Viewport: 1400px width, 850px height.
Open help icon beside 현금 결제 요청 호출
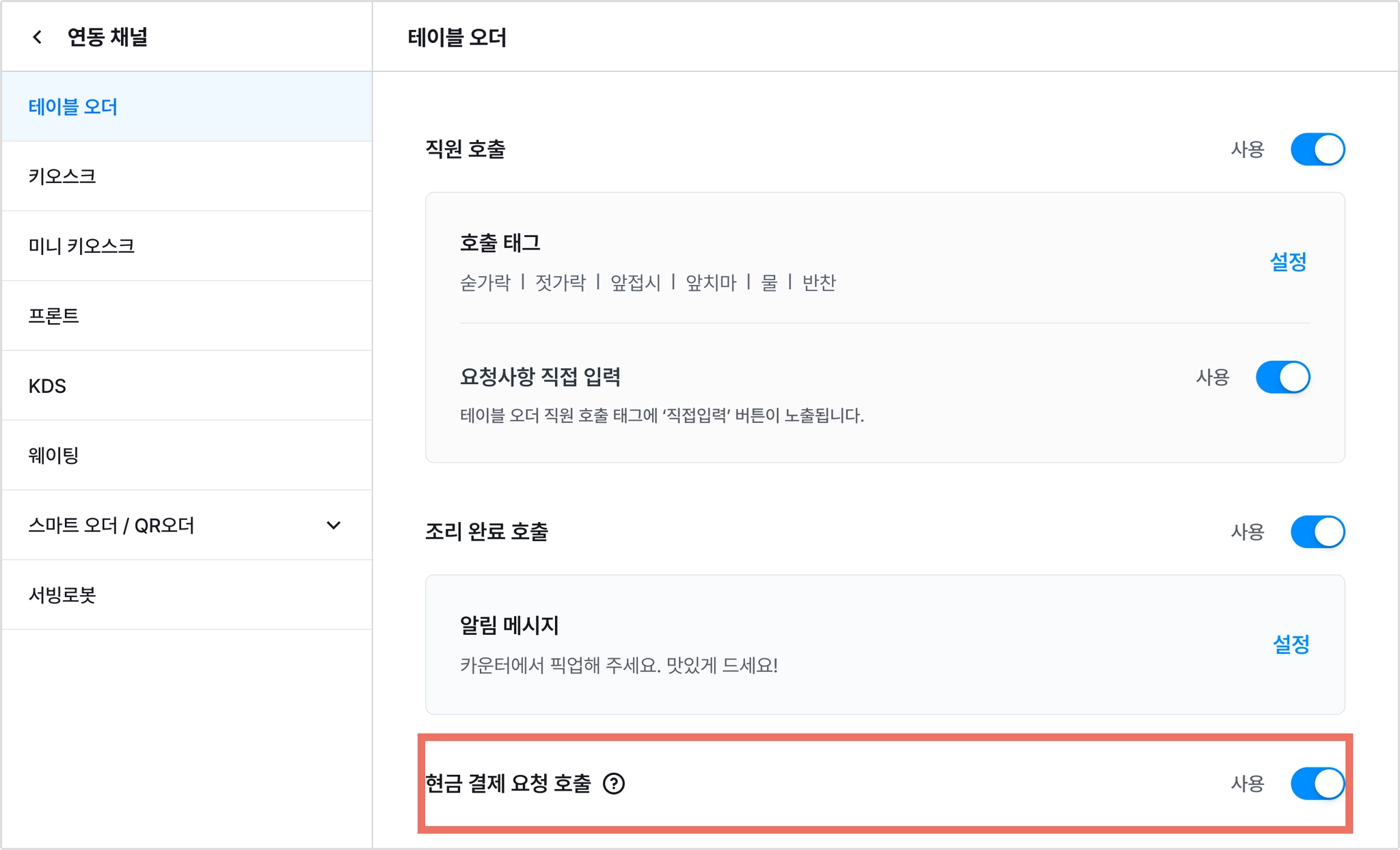coord(614,783)
